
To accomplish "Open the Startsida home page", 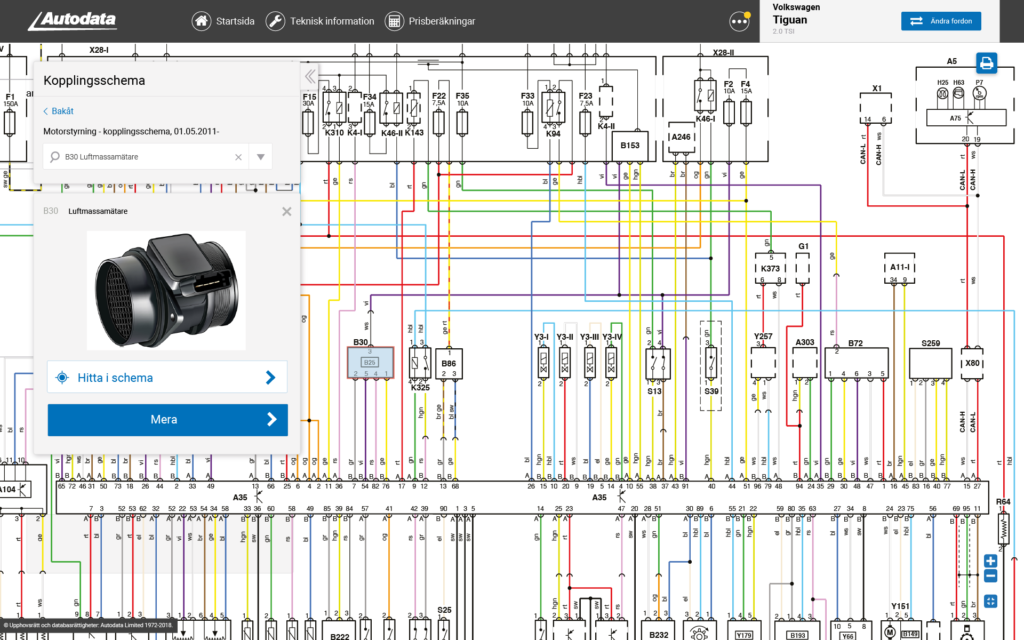I will [x=222, y=21].
